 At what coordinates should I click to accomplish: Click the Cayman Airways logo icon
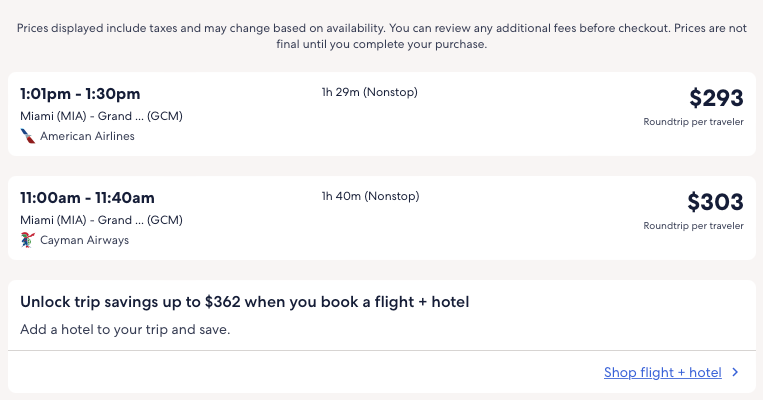pyautogui.click(x=28, y=240)
